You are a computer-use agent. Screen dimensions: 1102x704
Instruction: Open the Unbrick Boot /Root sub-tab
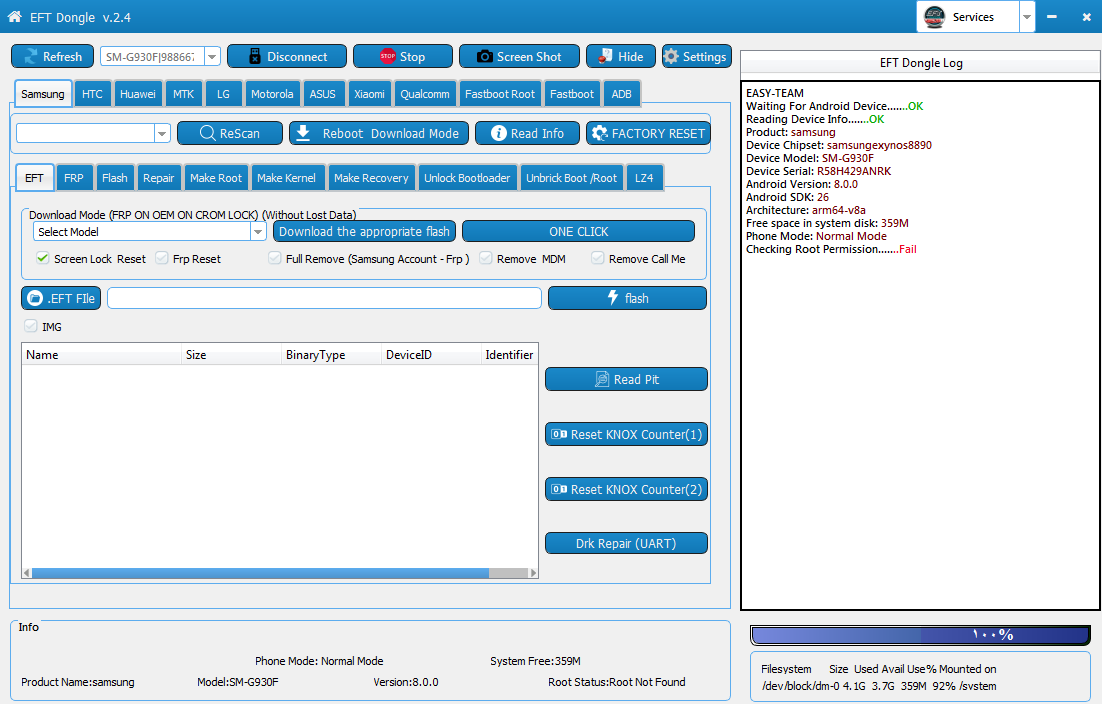571,178
